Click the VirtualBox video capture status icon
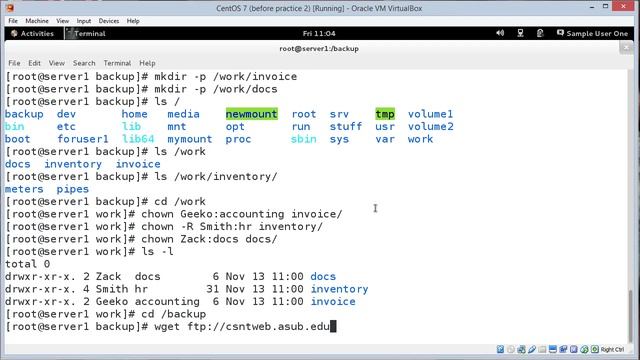 (x=563, y=349)
